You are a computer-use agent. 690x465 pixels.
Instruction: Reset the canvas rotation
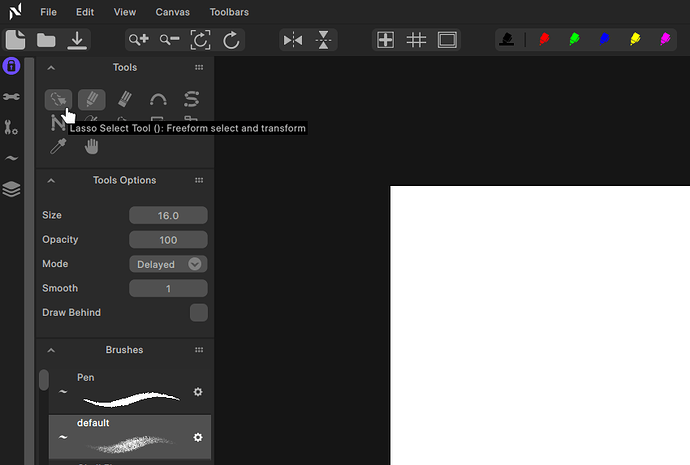coord(231,40)
